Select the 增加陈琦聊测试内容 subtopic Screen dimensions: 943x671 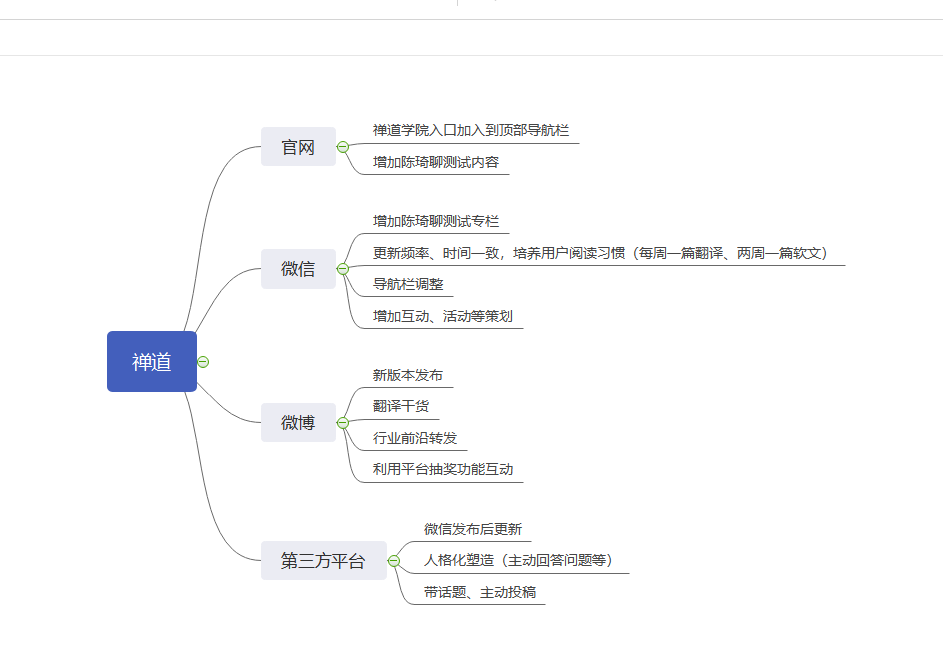435,162
